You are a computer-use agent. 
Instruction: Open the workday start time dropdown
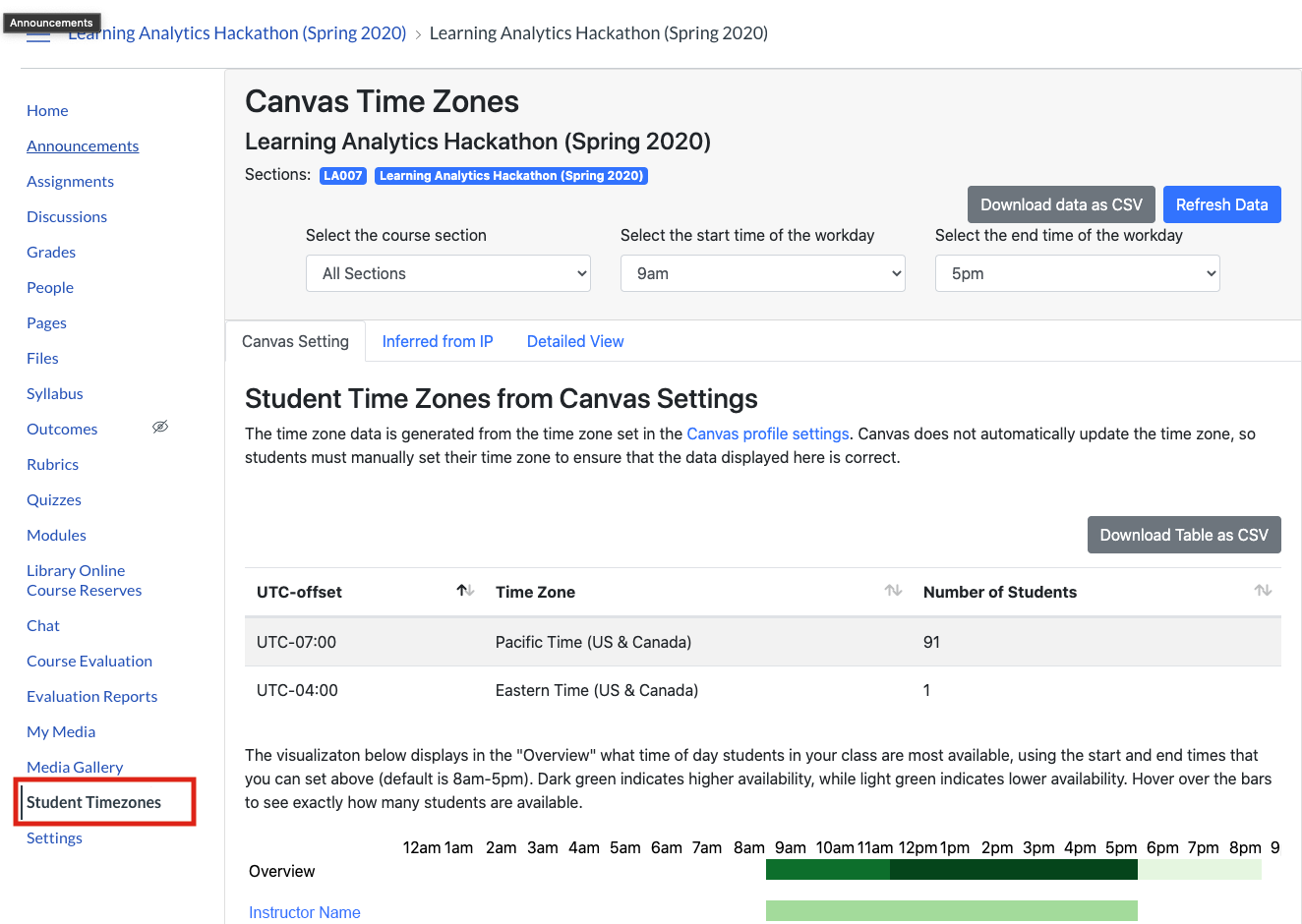coord(763,273)
